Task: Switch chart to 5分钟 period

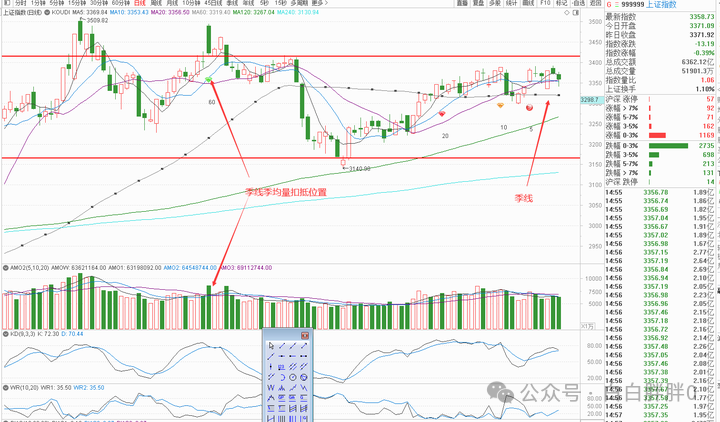Action: tap(57, 3)
